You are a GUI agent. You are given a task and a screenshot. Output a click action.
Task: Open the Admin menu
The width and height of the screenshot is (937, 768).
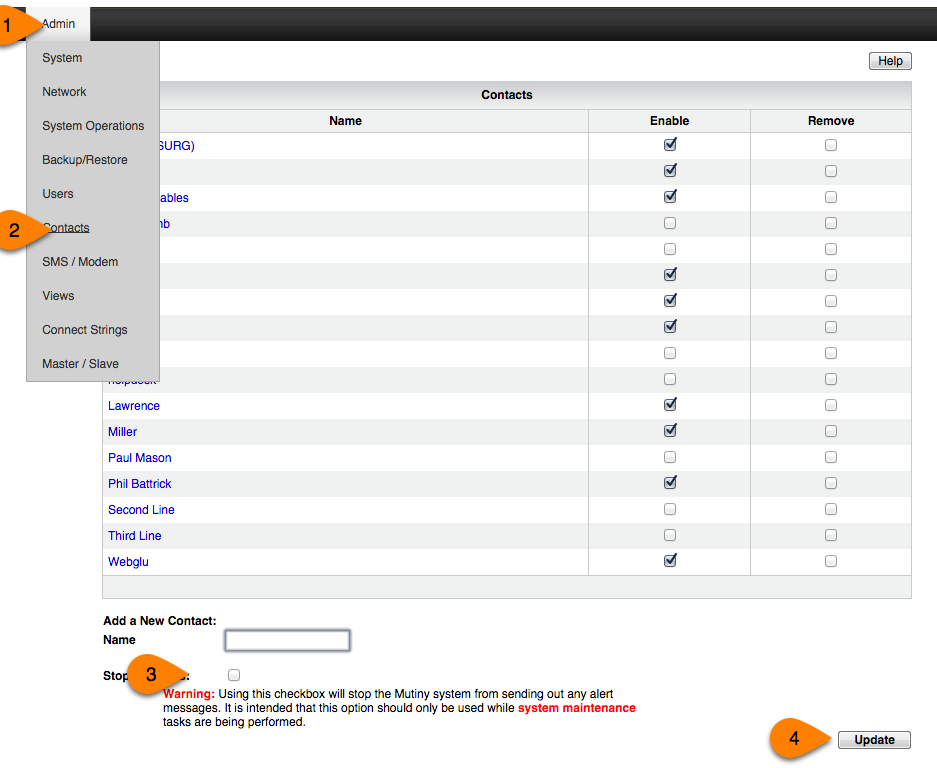tap(59, 24)
